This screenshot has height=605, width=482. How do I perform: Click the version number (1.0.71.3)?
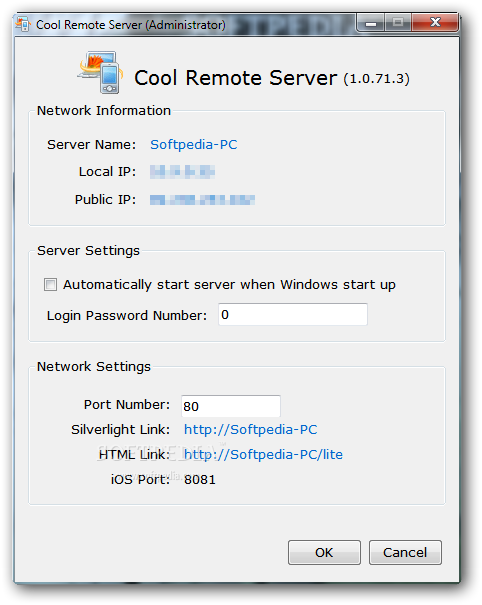(x=376, y=79)
